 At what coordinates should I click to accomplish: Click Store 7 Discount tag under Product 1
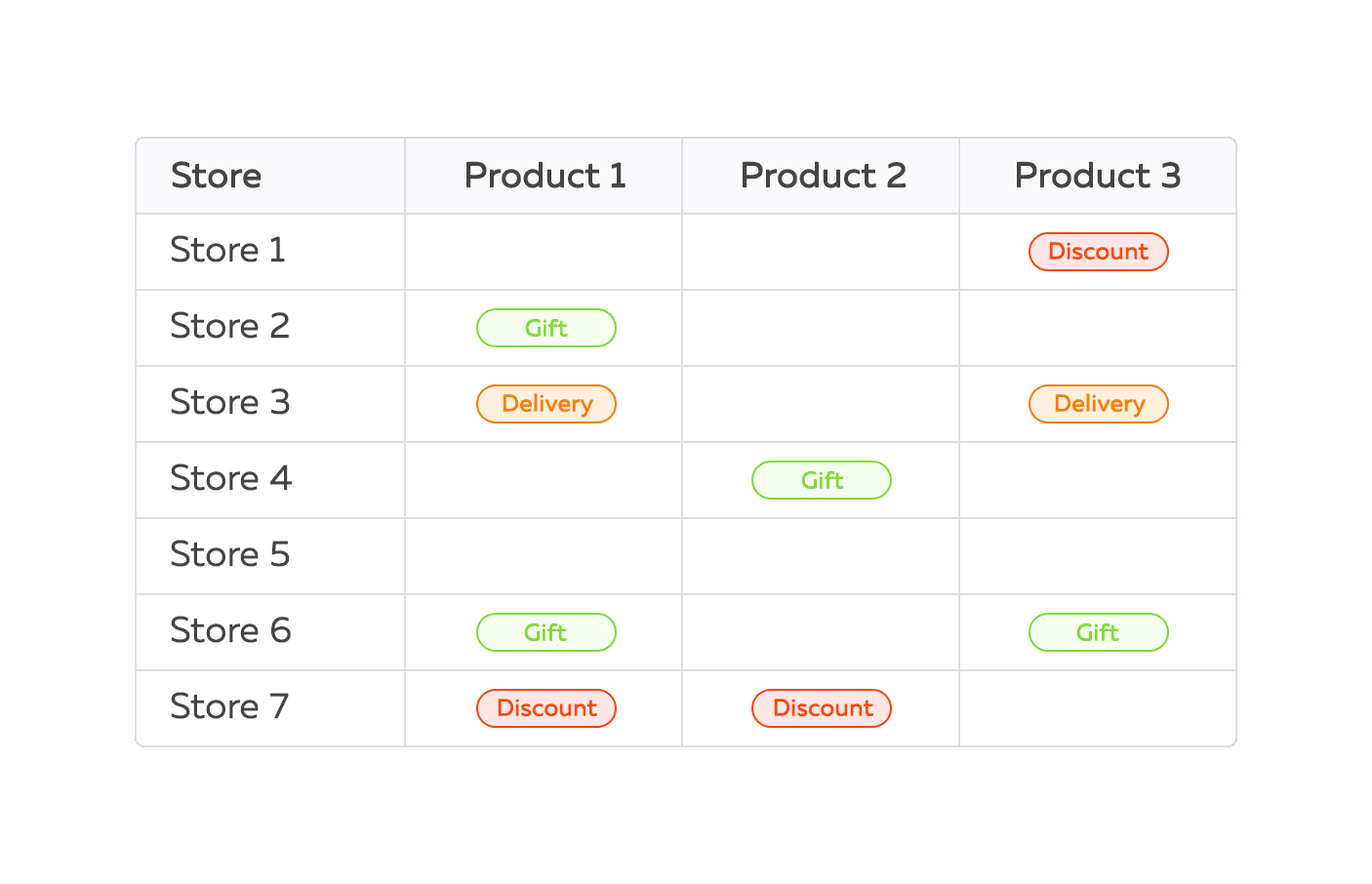click(x=545, y=708)
